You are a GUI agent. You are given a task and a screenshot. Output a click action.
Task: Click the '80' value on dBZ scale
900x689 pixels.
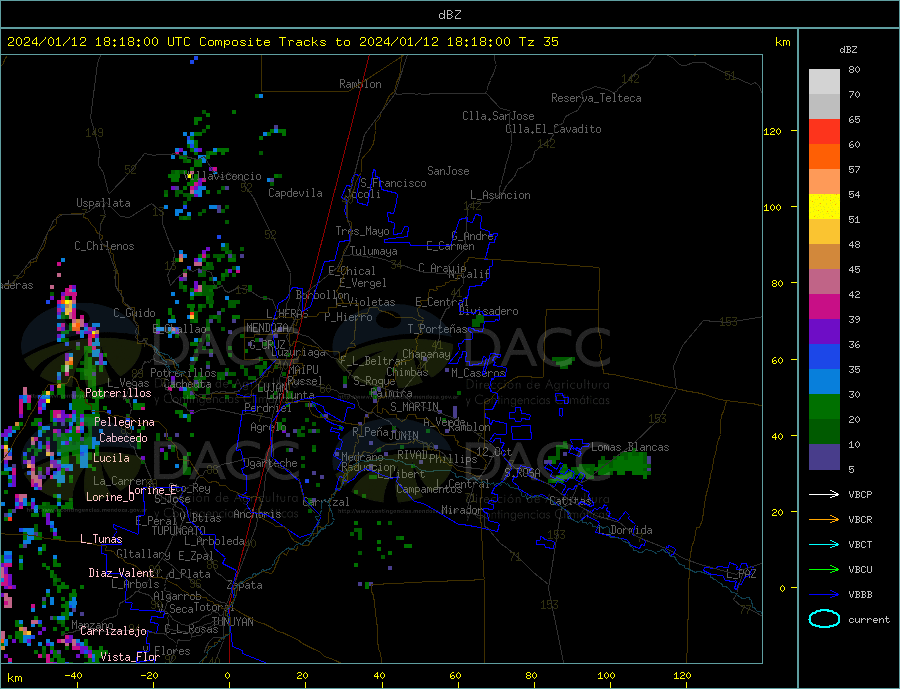pos(854,69)
